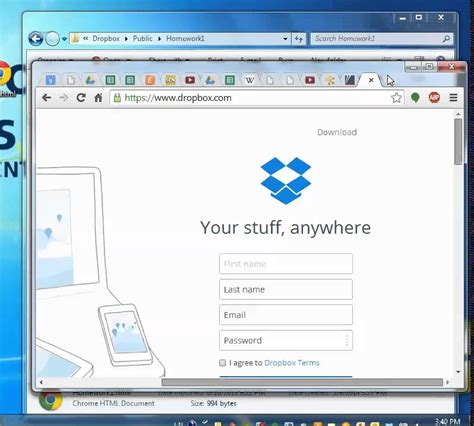Select Public in the Explorer breadcrumb
Screen dimensions: 474x426
[x=142, y=38]
